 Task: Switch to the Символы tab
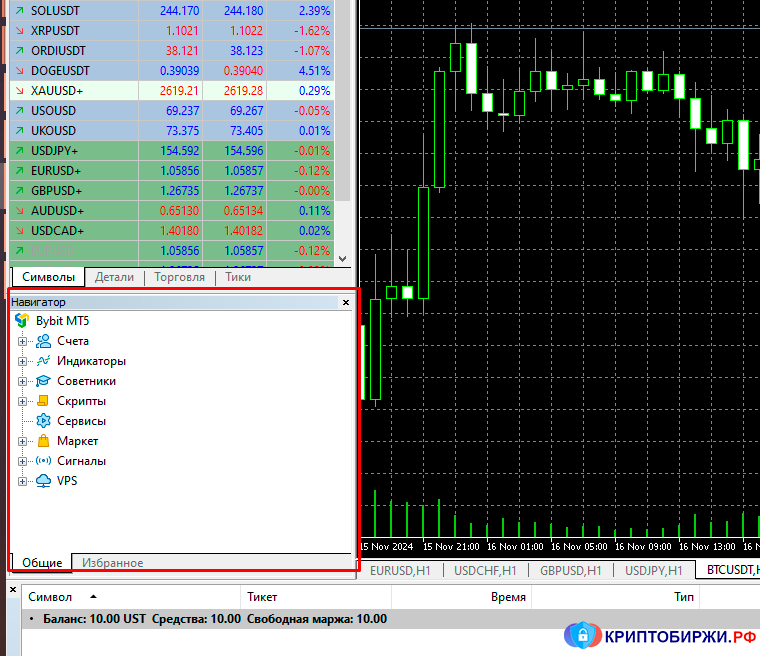click(48, 277)
